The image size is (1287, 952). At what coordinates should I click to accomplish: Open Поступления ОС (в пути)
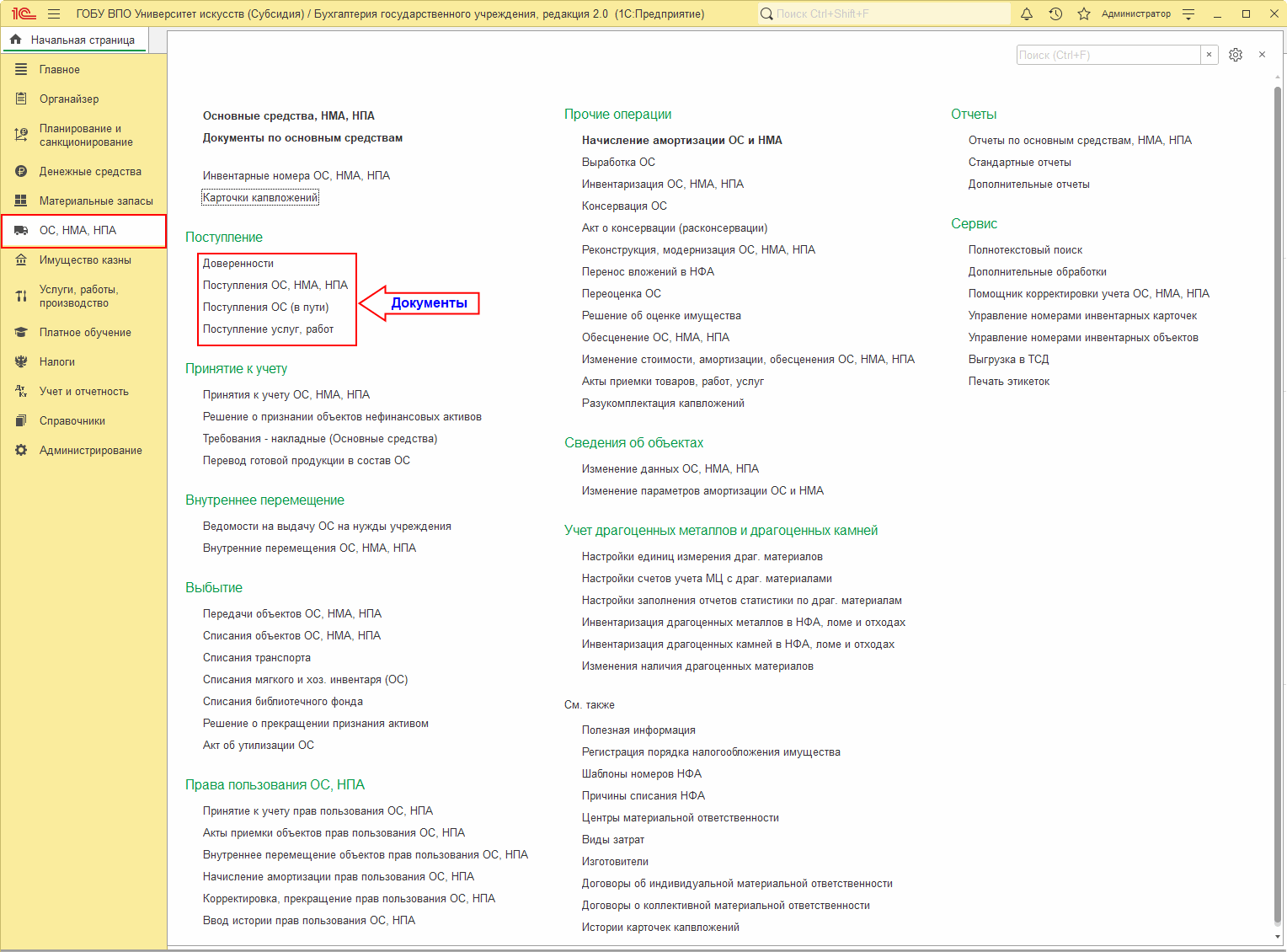266,307
